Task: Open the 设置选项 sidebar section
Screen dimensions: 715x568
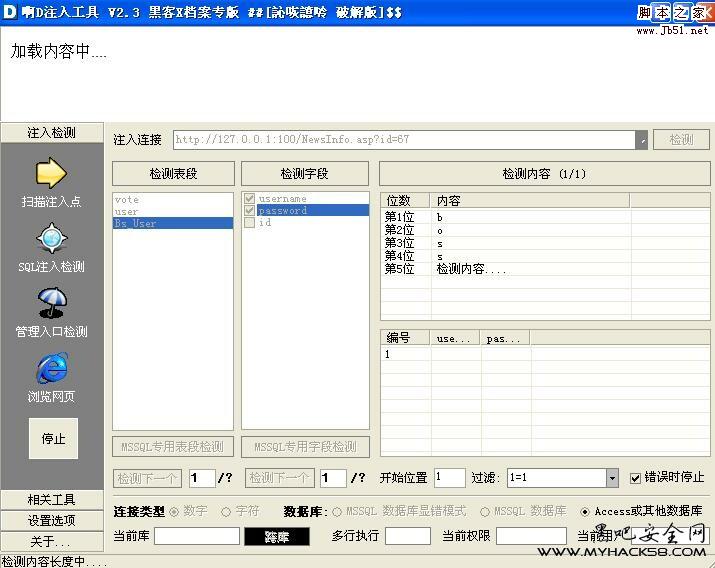Action: (x=52, y=521)
